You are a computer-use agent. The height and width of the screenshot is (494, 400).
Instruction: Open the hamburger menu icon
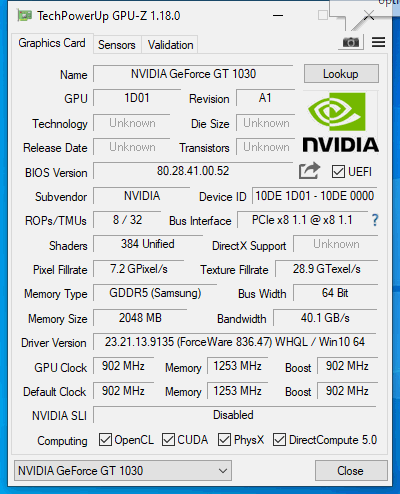coord(378,42)
